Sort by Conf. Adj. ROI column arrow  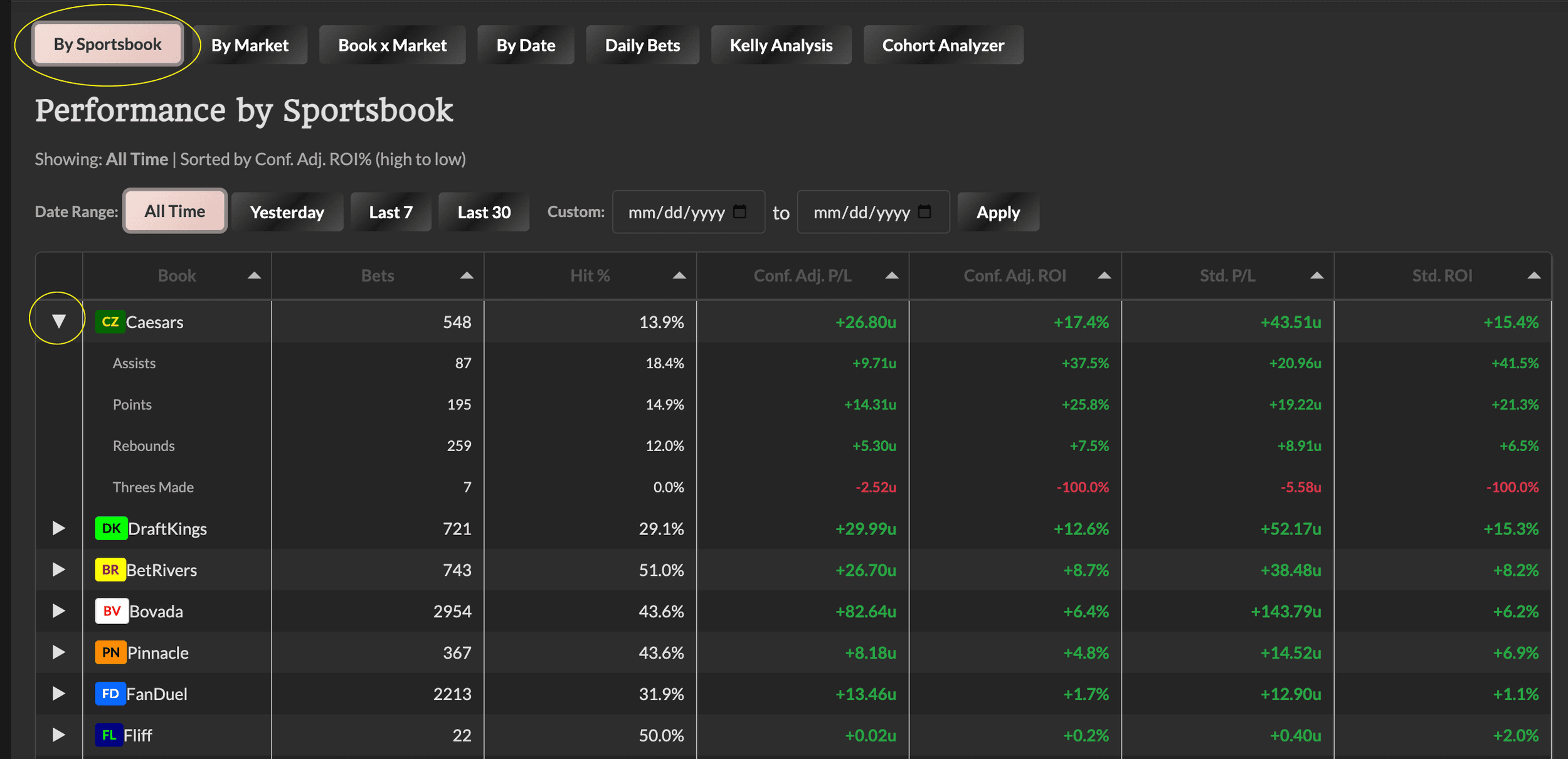coord(1104,275)
